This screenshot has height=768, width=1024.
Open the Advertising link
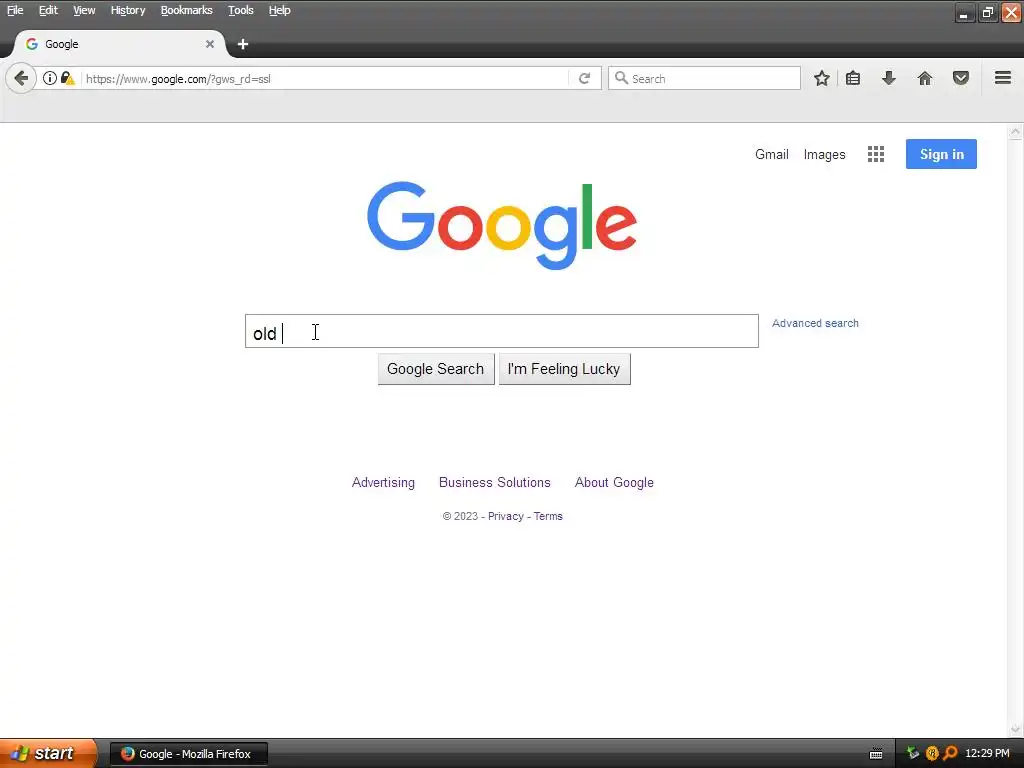383,483
